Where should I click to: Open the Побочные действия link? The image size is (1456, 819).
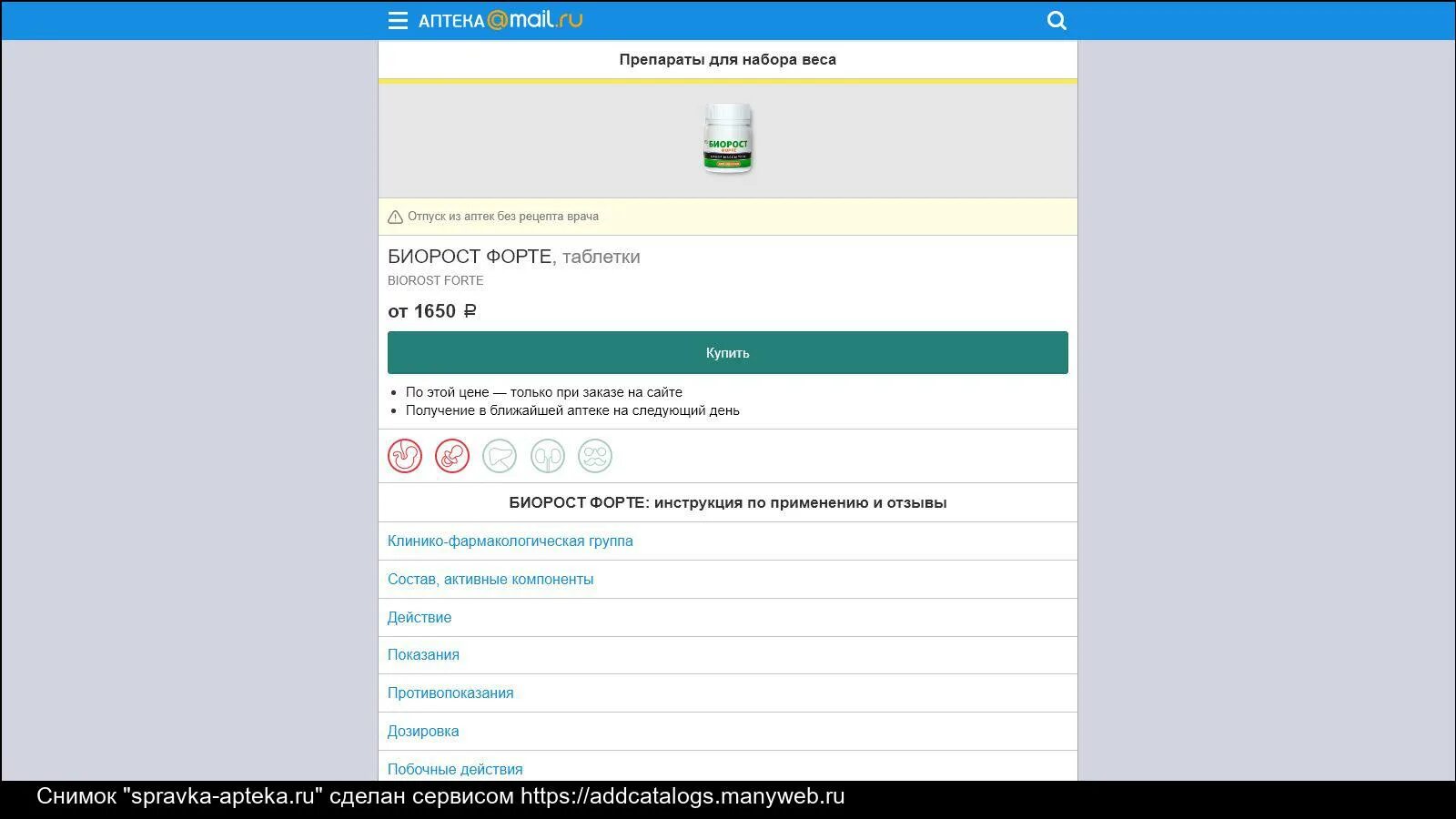455,769
